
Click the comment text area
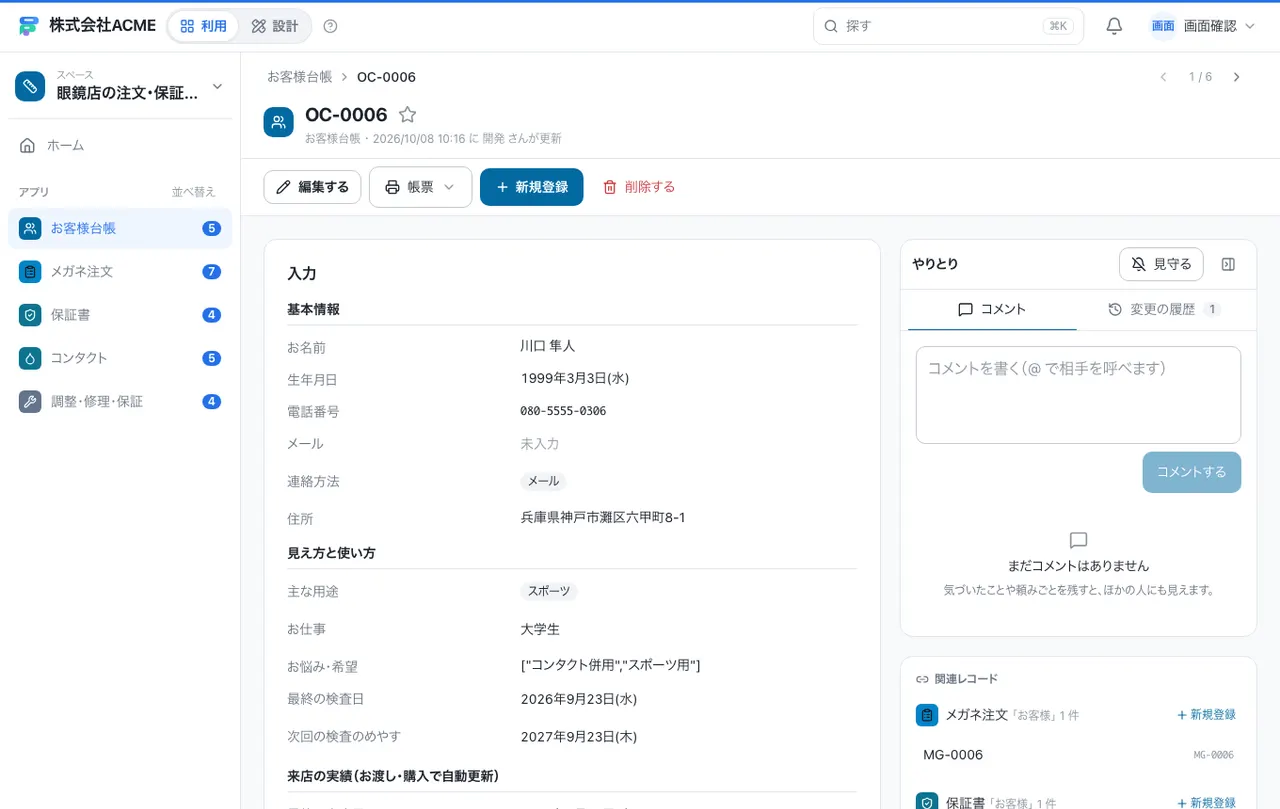1078,395
